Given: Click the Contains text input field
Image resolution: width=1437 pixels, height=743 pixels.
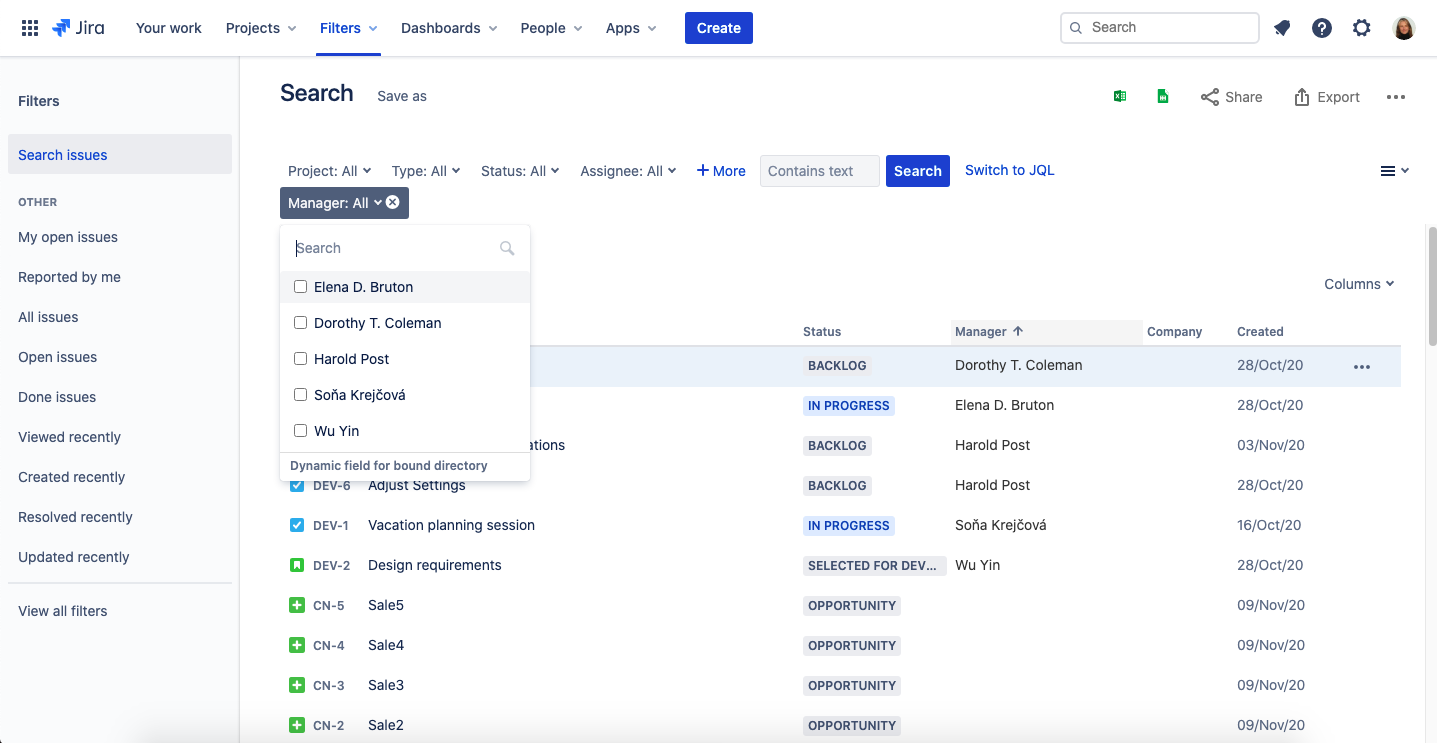Looking at the screenshot, I should click(x=819, y=171).
